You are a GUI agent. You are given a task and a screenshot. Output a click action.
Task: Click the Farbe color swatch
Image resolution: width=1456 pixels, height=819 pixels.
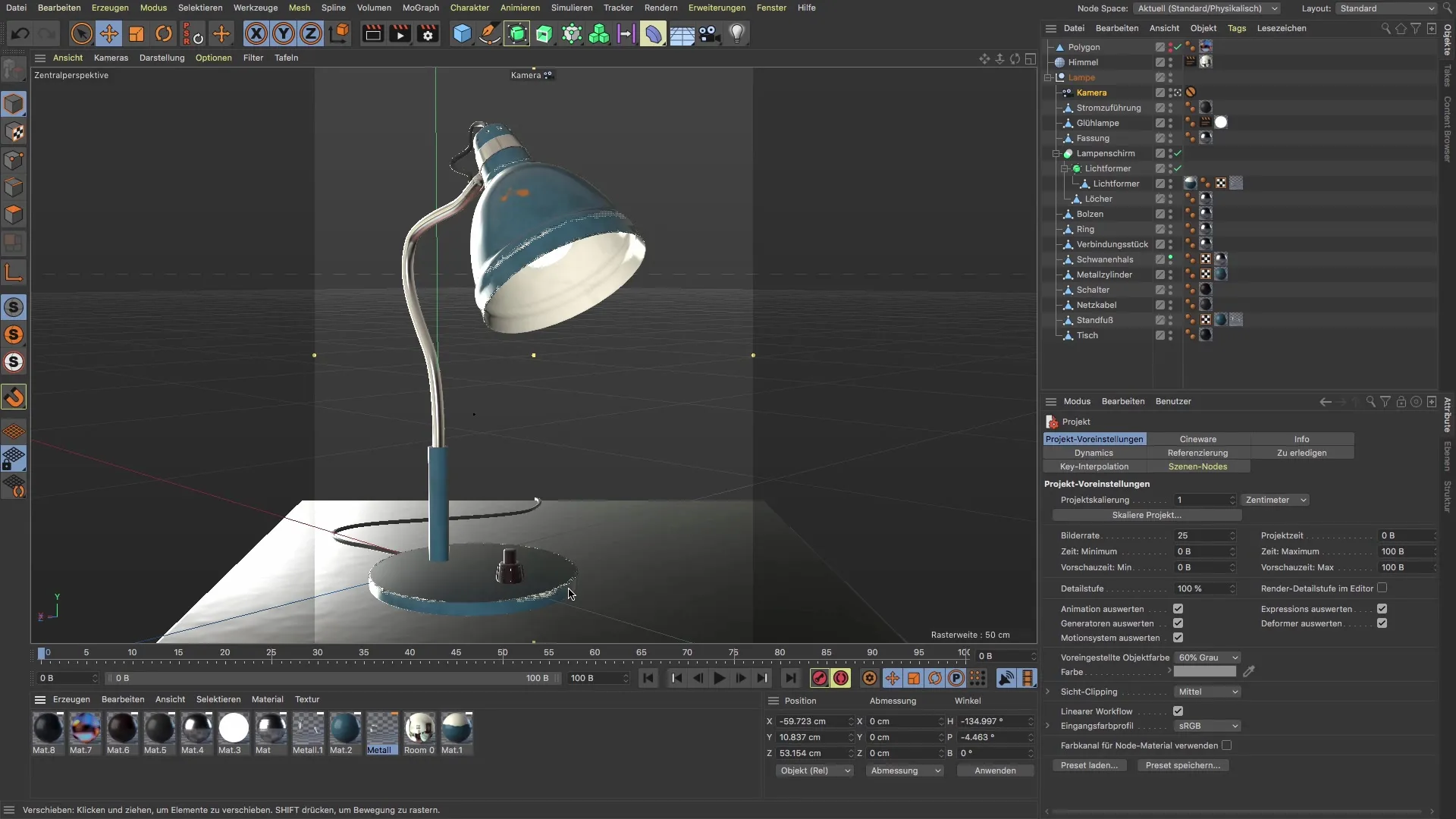1205,671
